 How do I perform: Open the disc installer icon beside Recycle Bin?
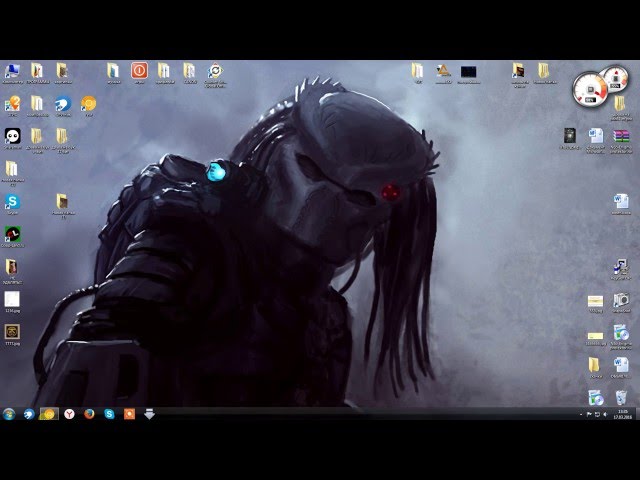tap(596, 398)
